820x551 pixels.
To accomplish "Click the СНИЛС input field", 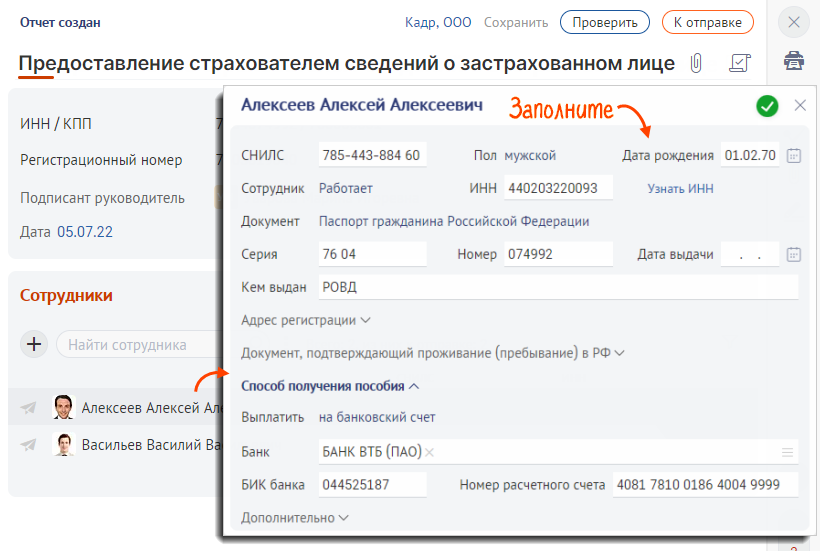I will click(372, 155).
